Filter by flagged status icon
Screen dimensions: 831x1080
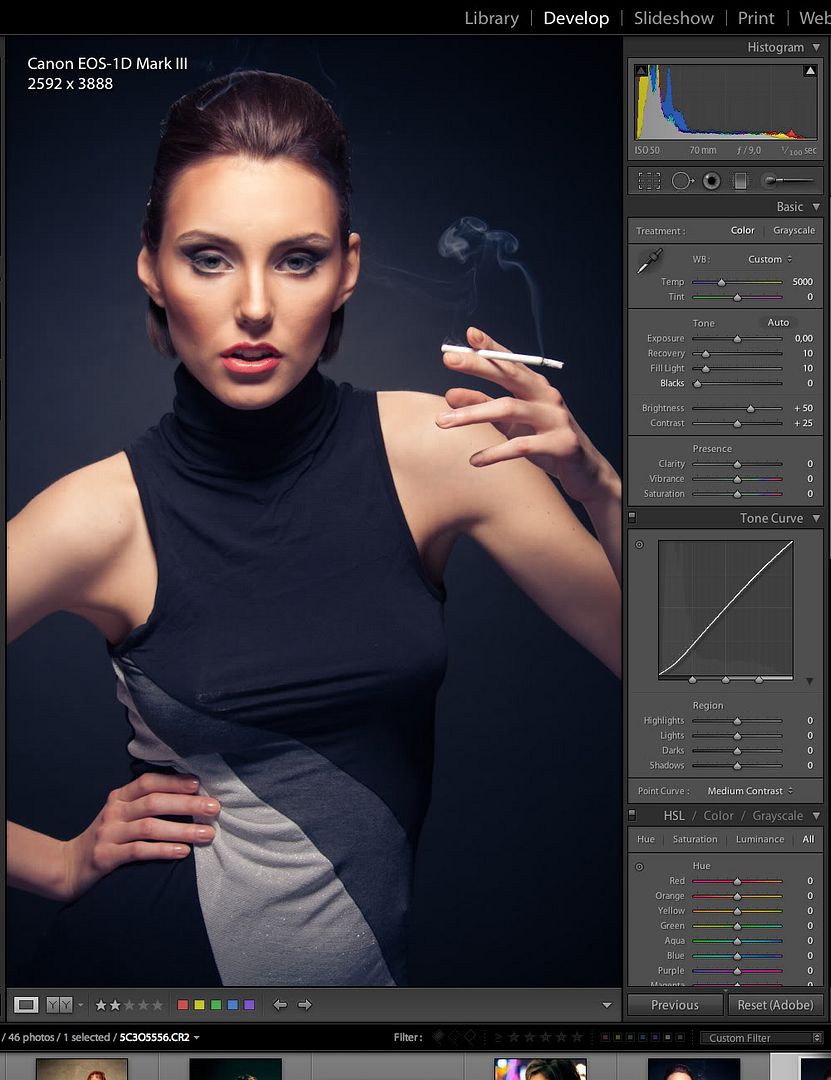click(438, 1037)
